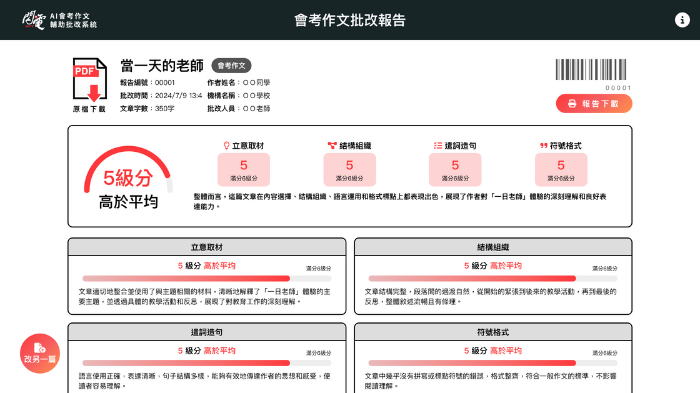Click the 立意取材 lightbulb icon
Screen dimensions: 700x393
pos(226,146)
